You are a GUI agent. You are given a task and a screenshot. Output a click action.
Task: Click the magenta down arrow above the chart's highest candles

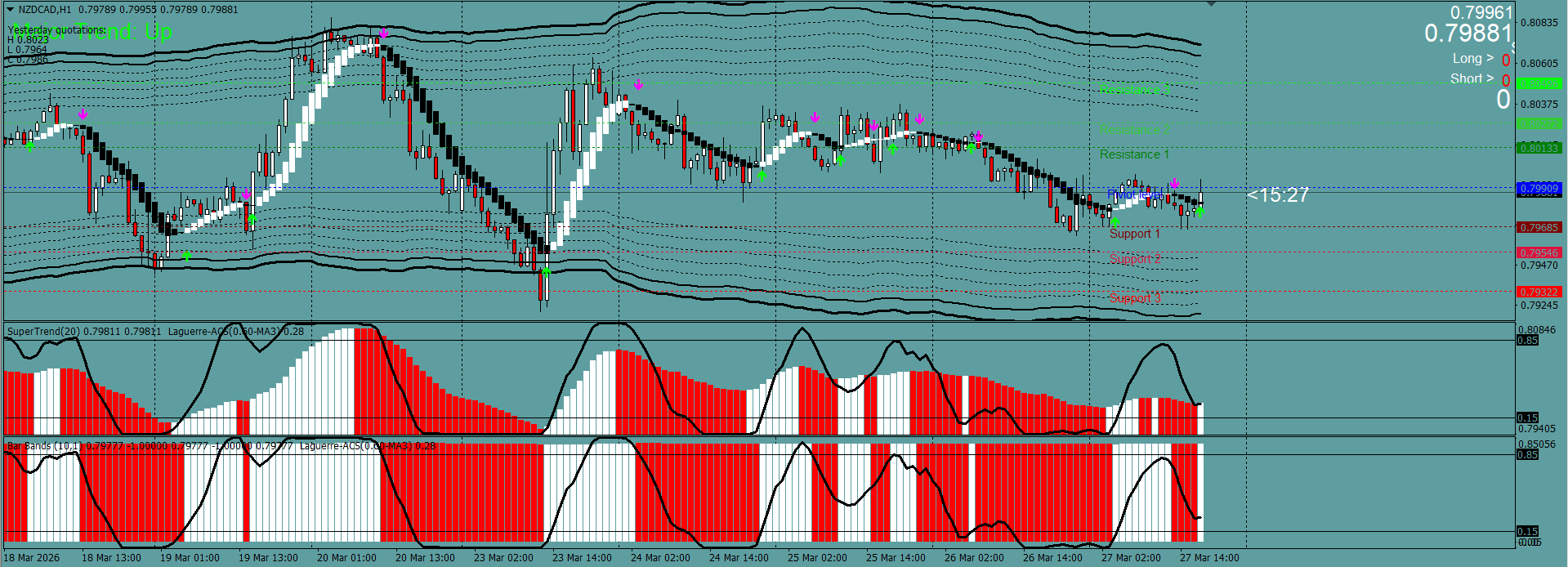383,33
